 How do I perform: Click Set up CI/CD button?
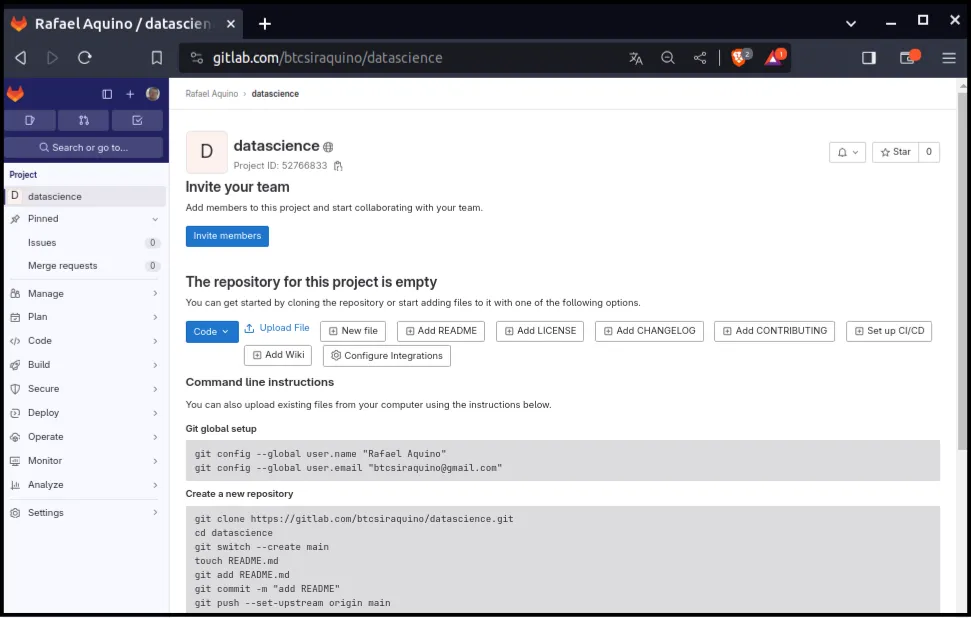889,331
